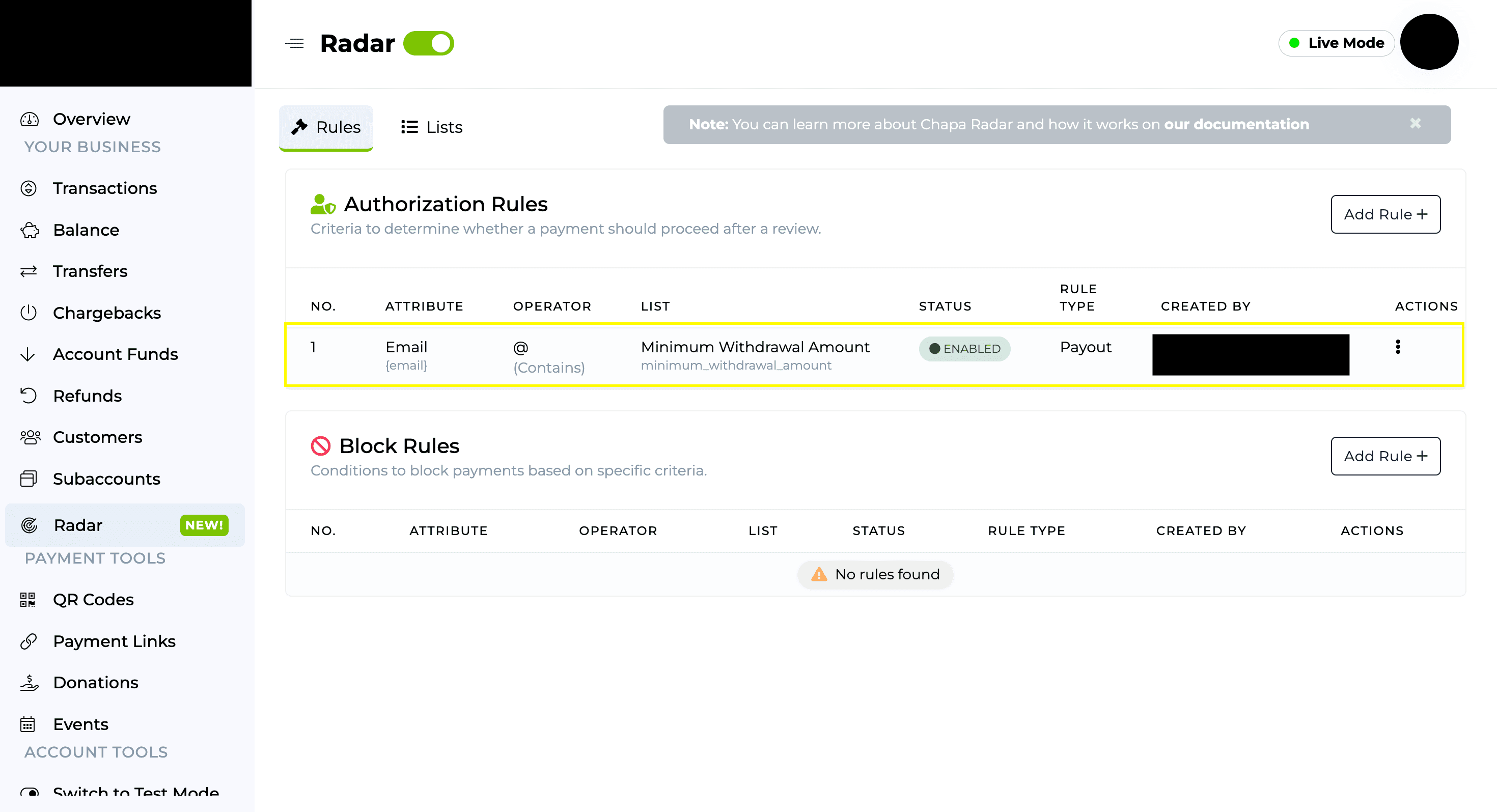Switch to the Lists tab
The height and width of the screenshot is (812, 1497).
tap(432, 127)
